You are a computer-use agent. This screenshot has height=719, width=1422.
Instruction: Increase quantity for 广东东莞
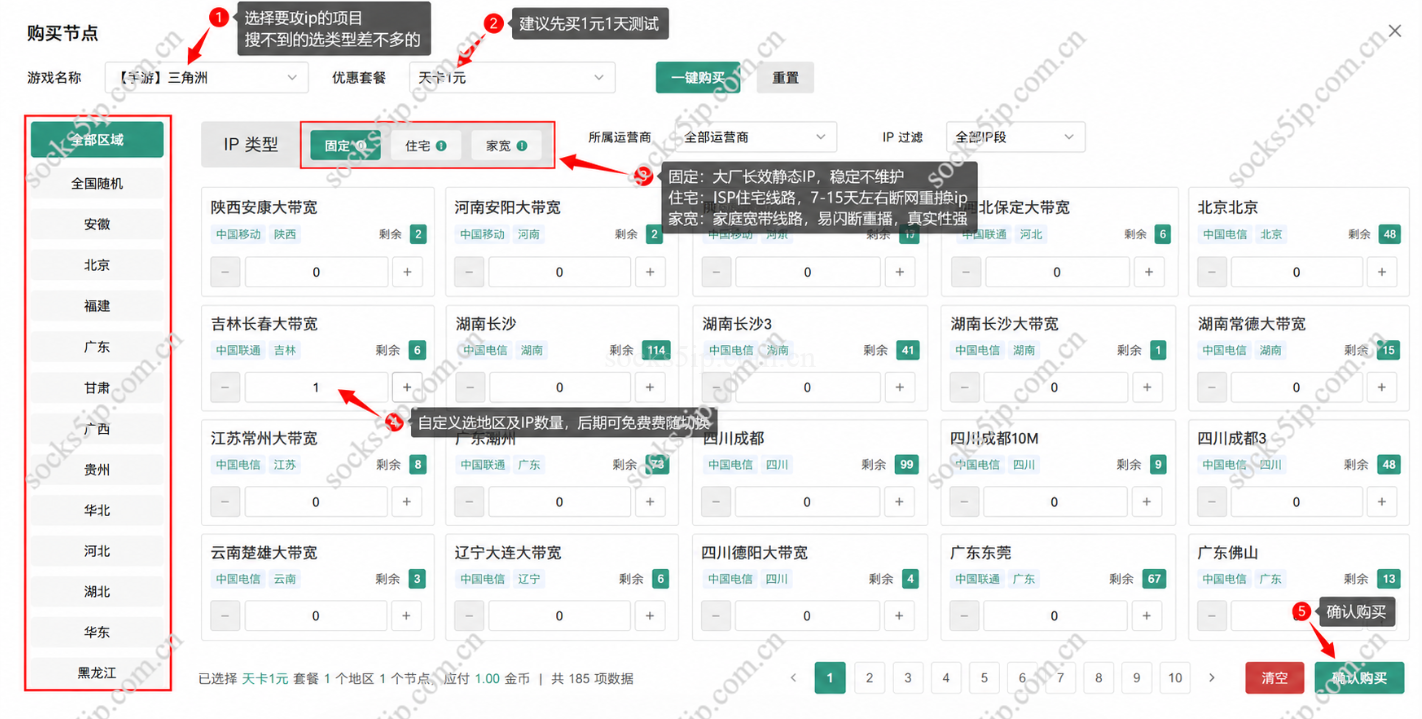point(1148,616)
